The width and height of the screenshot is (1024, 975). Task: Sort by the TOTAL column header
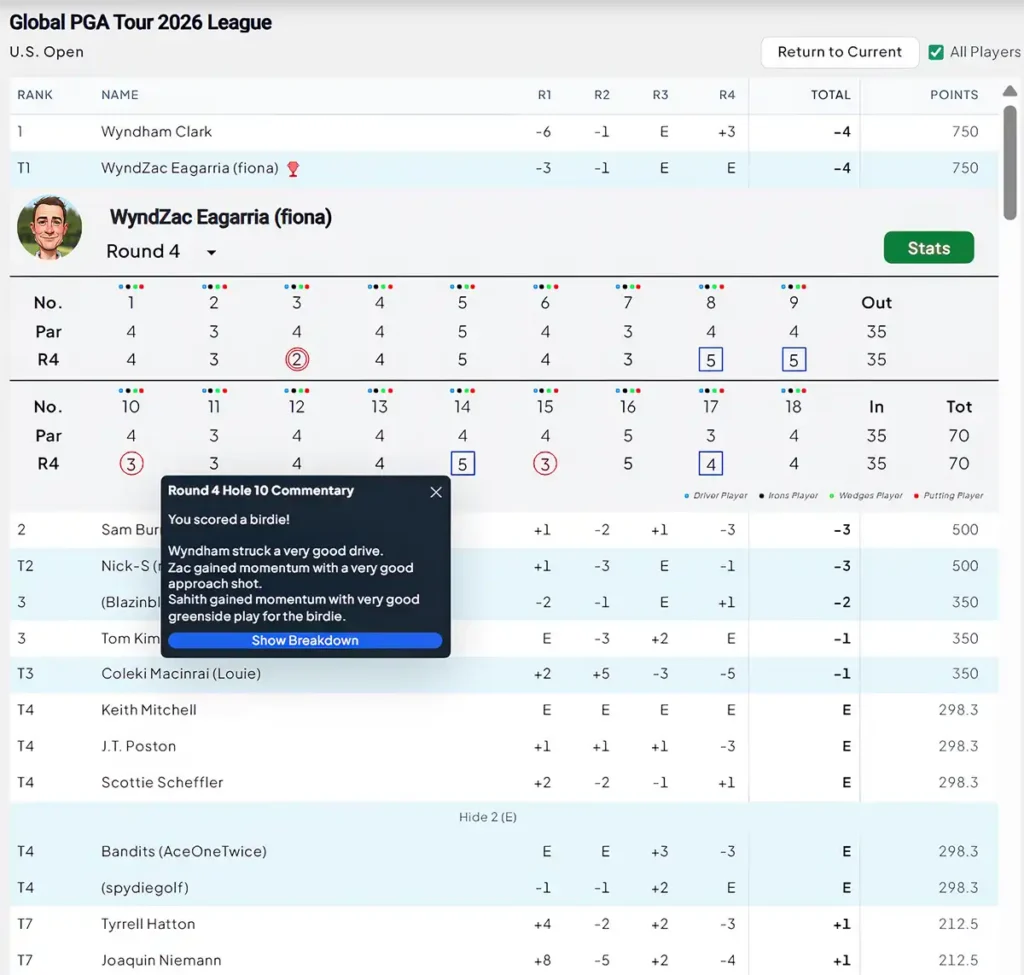coord(830,95)
